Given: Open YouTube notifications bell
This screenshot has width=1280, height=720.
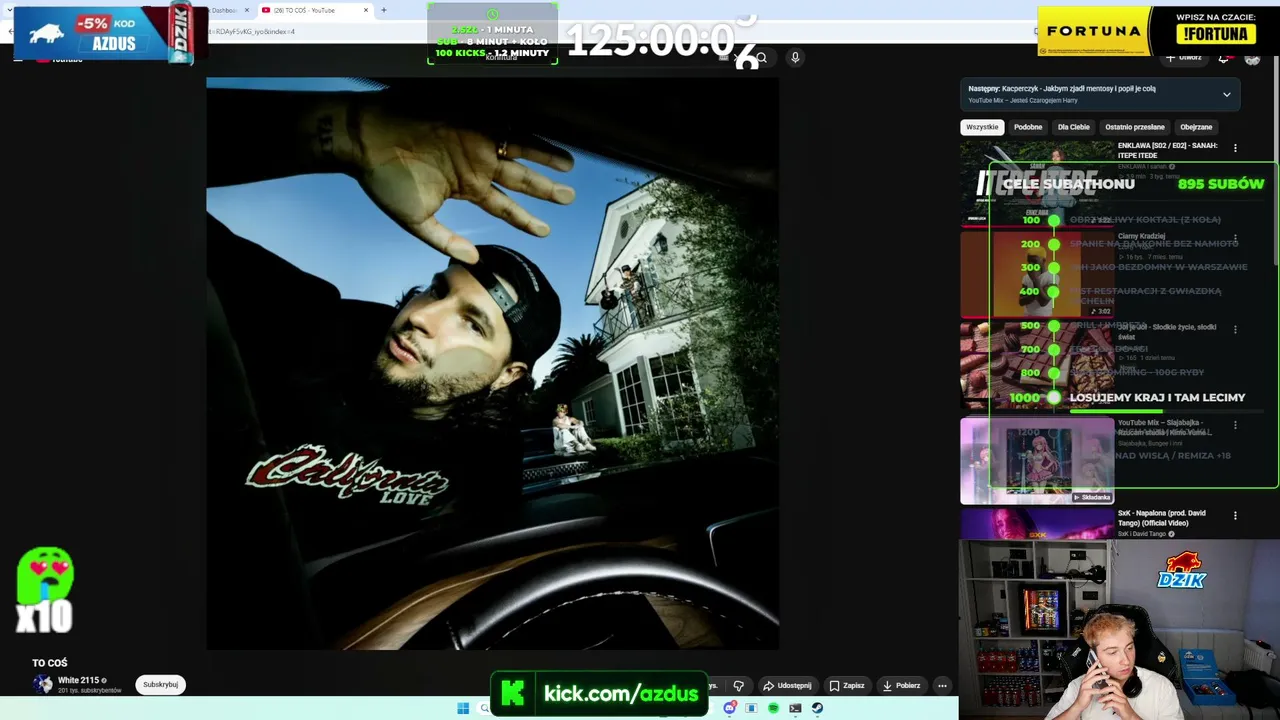Looking at the screenshot, I should pos(1223,58).
